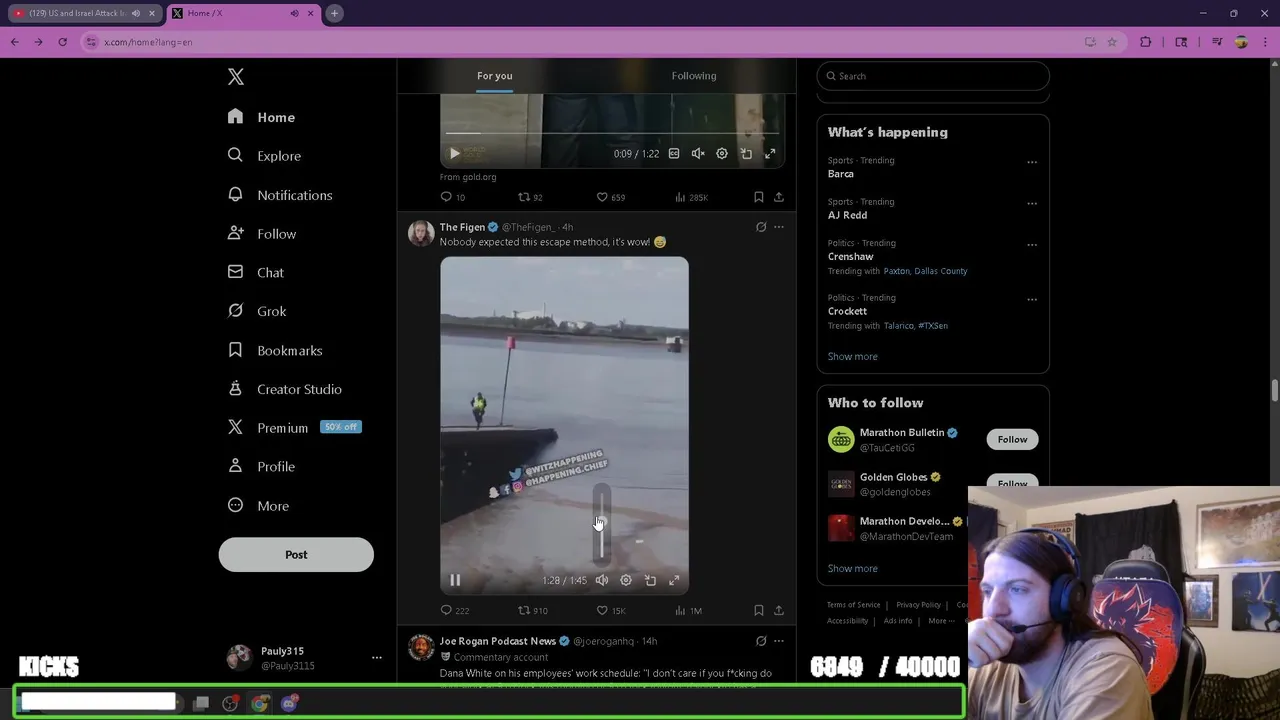
Task: Mute The Figen video
Action: click(602, 580)
